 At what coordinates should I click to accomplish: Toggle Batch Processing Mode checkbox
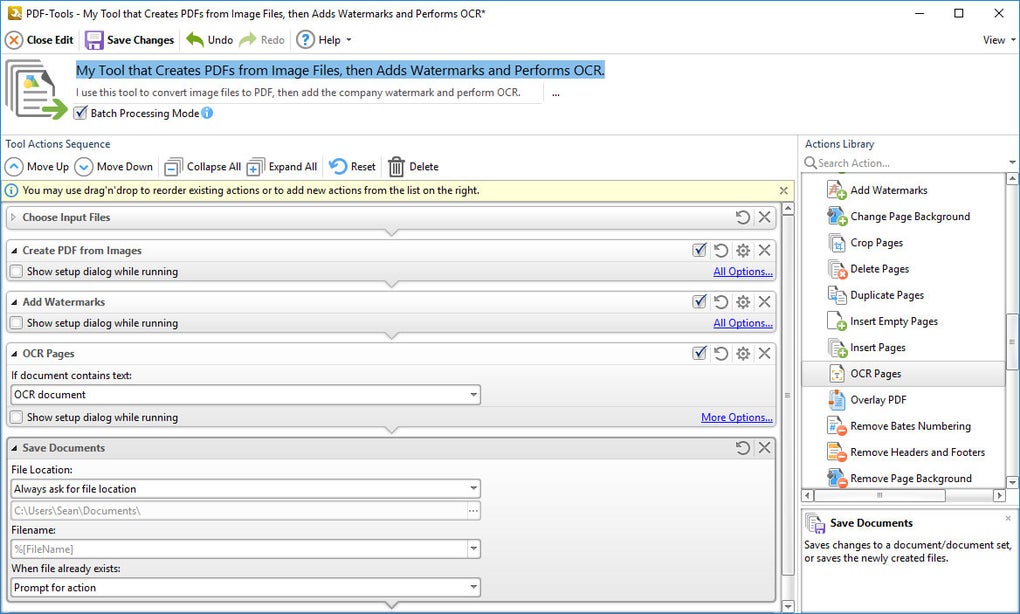(x=80, y=113)
